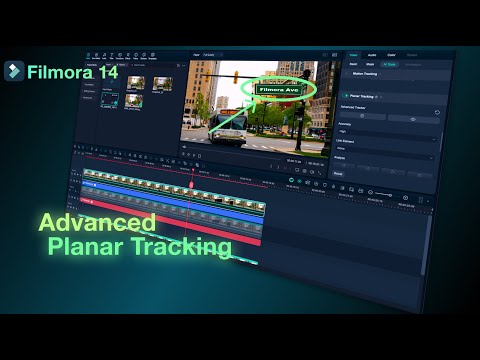Viewport: 480px width, 360px height.
Task: Click the timeline zoom-in plus icon
Action: tap(405, 198)
